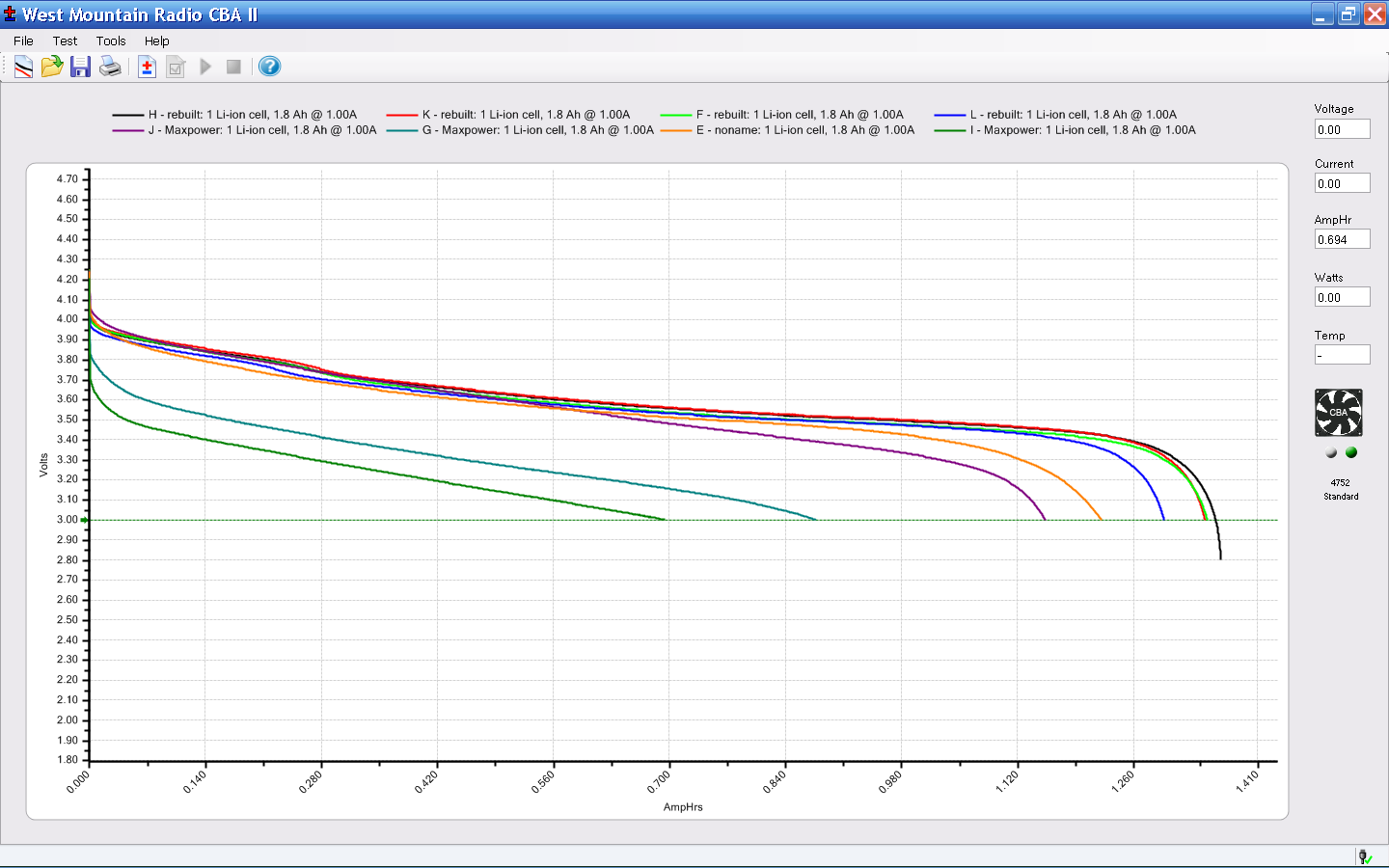Click the green status indicator light

1351,452
